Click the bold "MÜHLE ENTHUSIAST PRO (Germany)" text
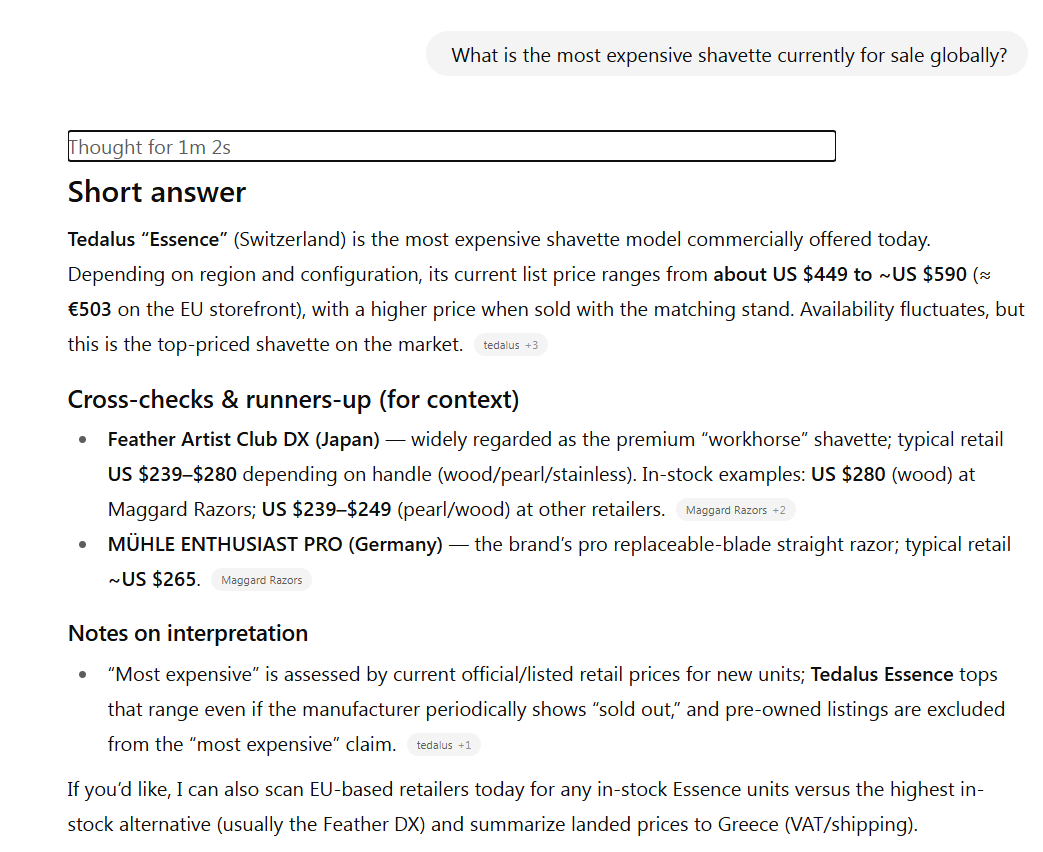The height and width of the screenshot is (852, 1043). (x=275, y=545)
